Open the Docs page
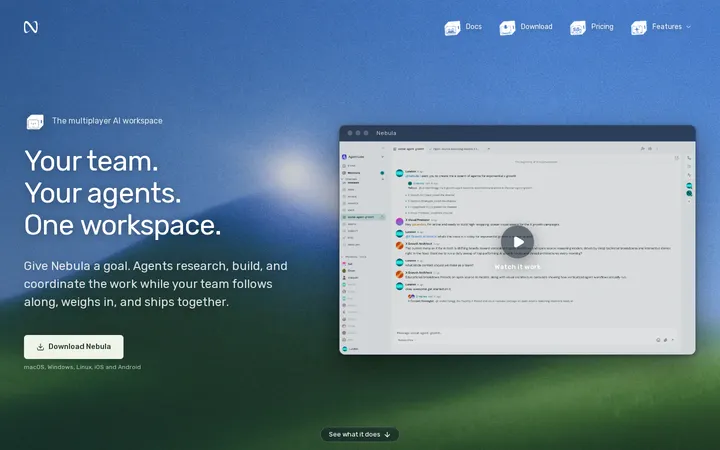The height and width of the screenshot is (450, 720). coord(463,27)
